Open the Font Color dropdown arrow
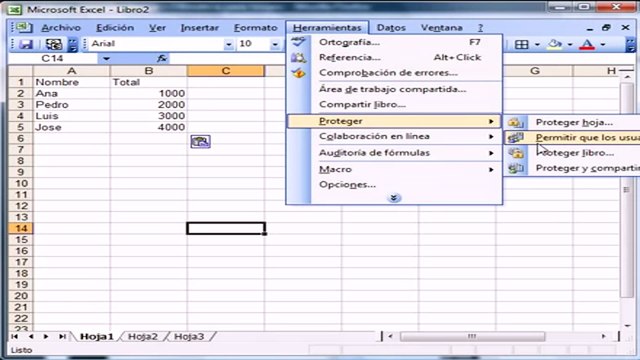This screenshot has height=360, width=640. pyautogui.click(x=603, y=44)
